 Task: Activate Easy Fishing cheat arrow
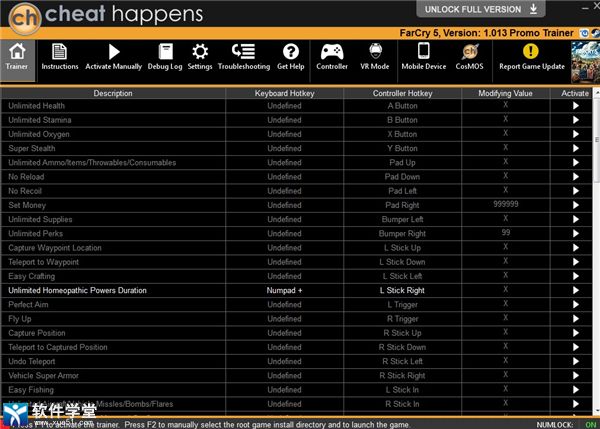point(576,390)
